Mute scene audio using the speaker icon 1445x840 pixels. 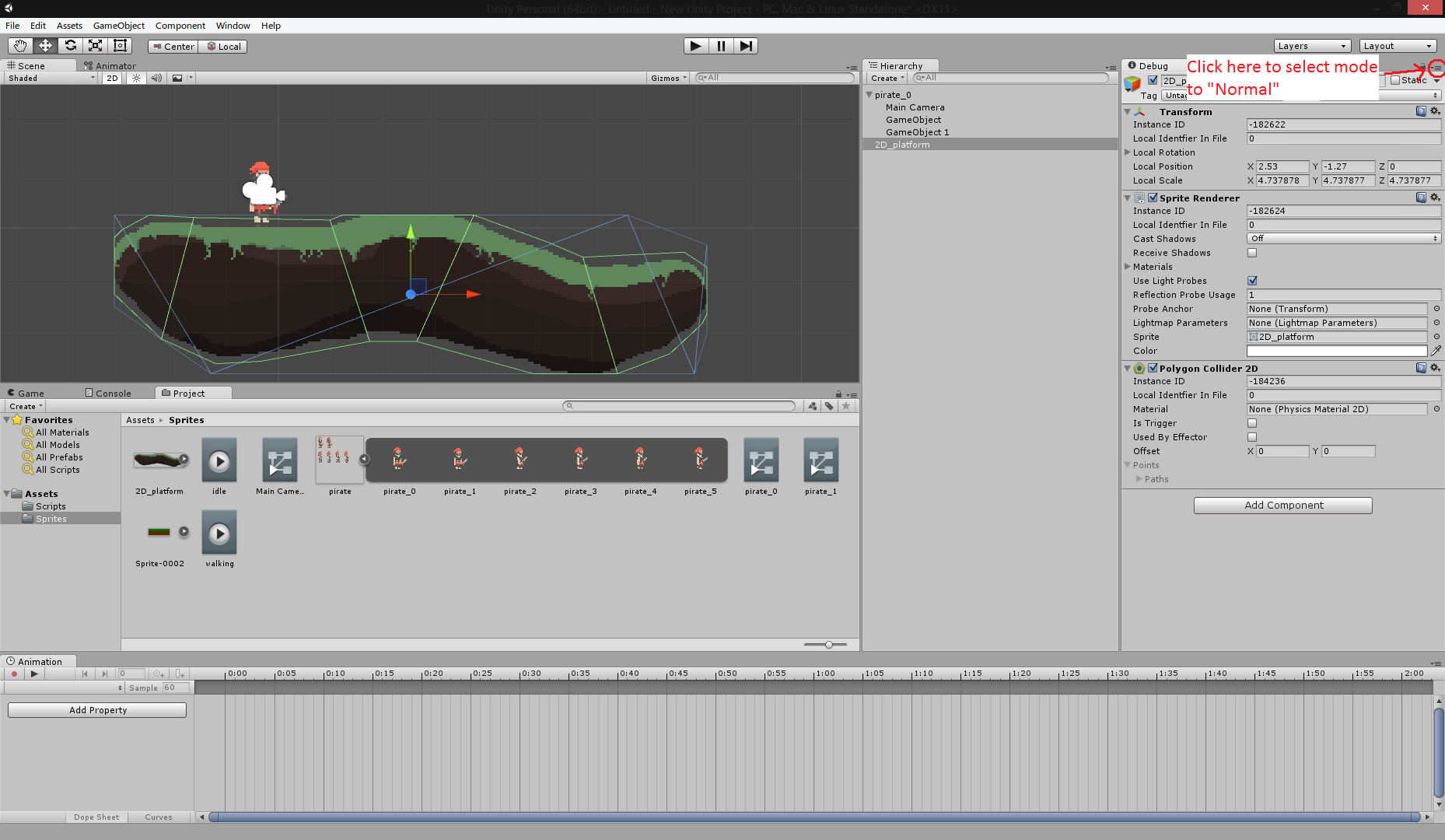(x=156, y=78)
